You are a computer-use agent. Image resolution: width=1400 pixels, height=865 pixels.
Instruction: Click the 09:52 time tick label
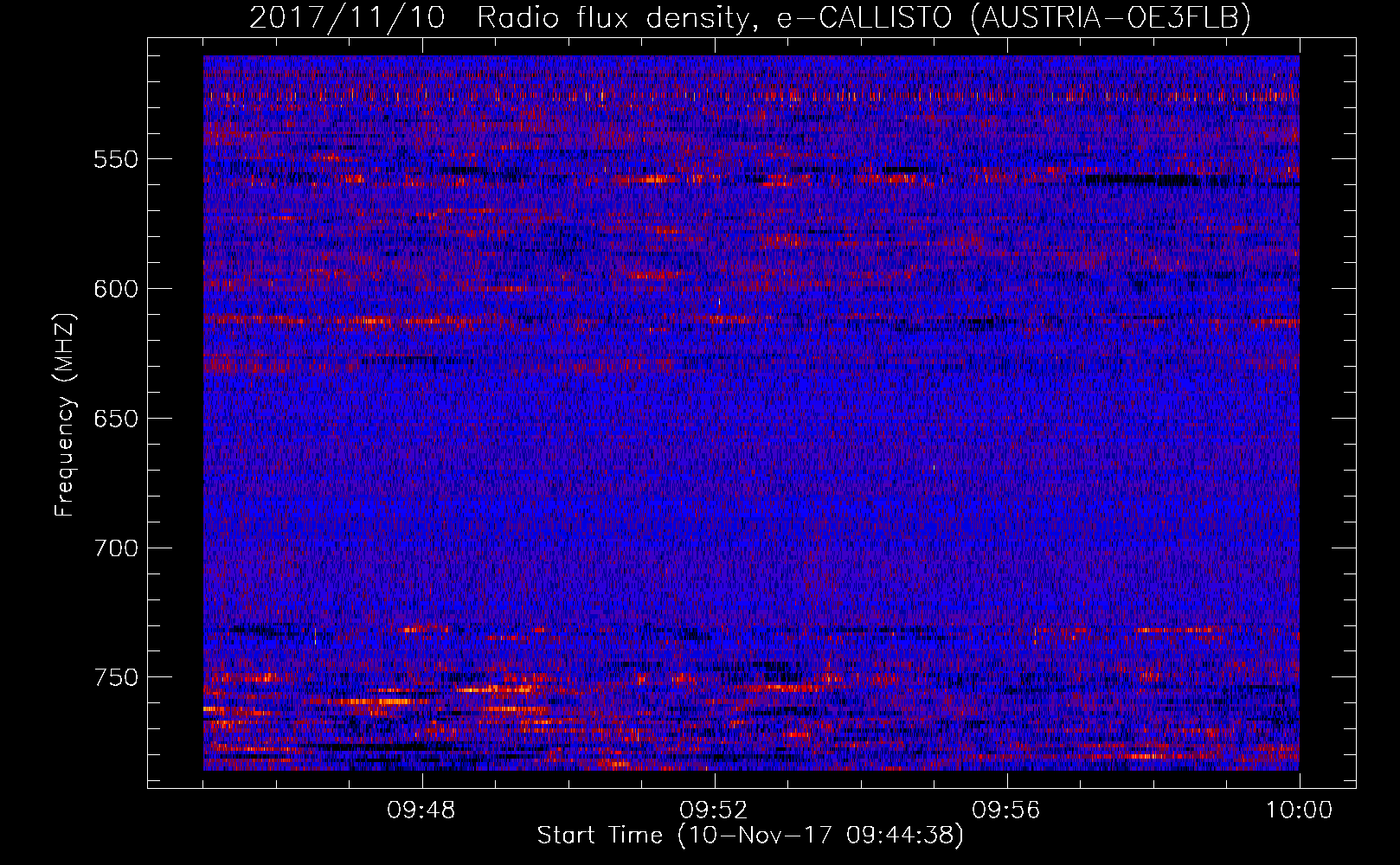[714, 811]
